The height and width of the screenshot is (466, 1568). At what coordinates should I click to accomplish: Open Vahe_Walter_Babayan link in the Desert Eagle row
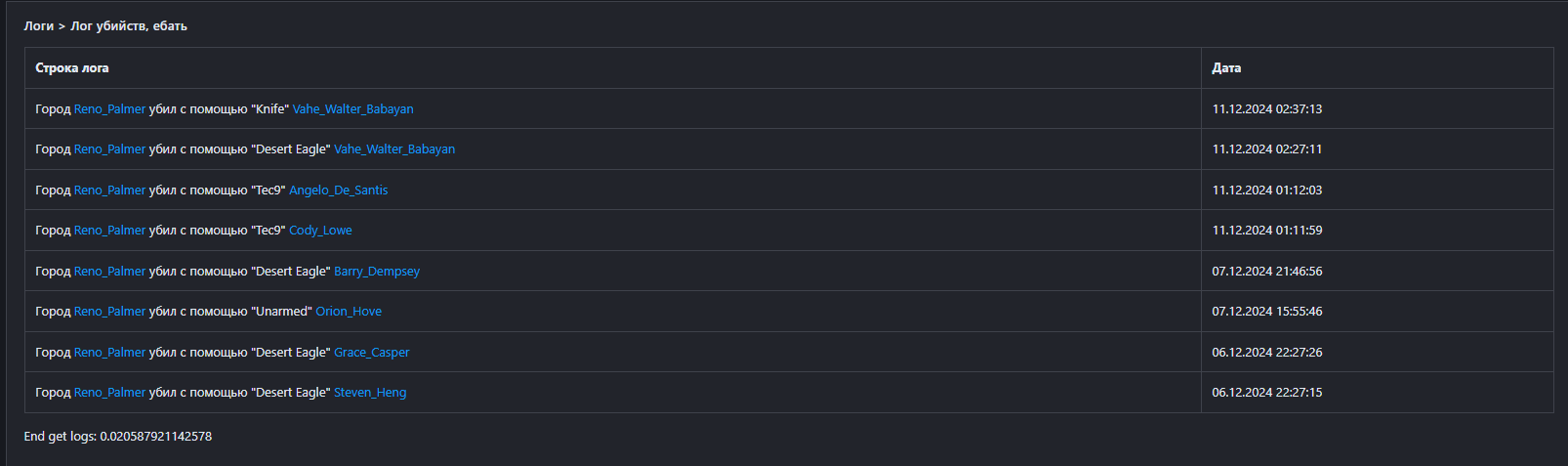click(x=394, y=149)
